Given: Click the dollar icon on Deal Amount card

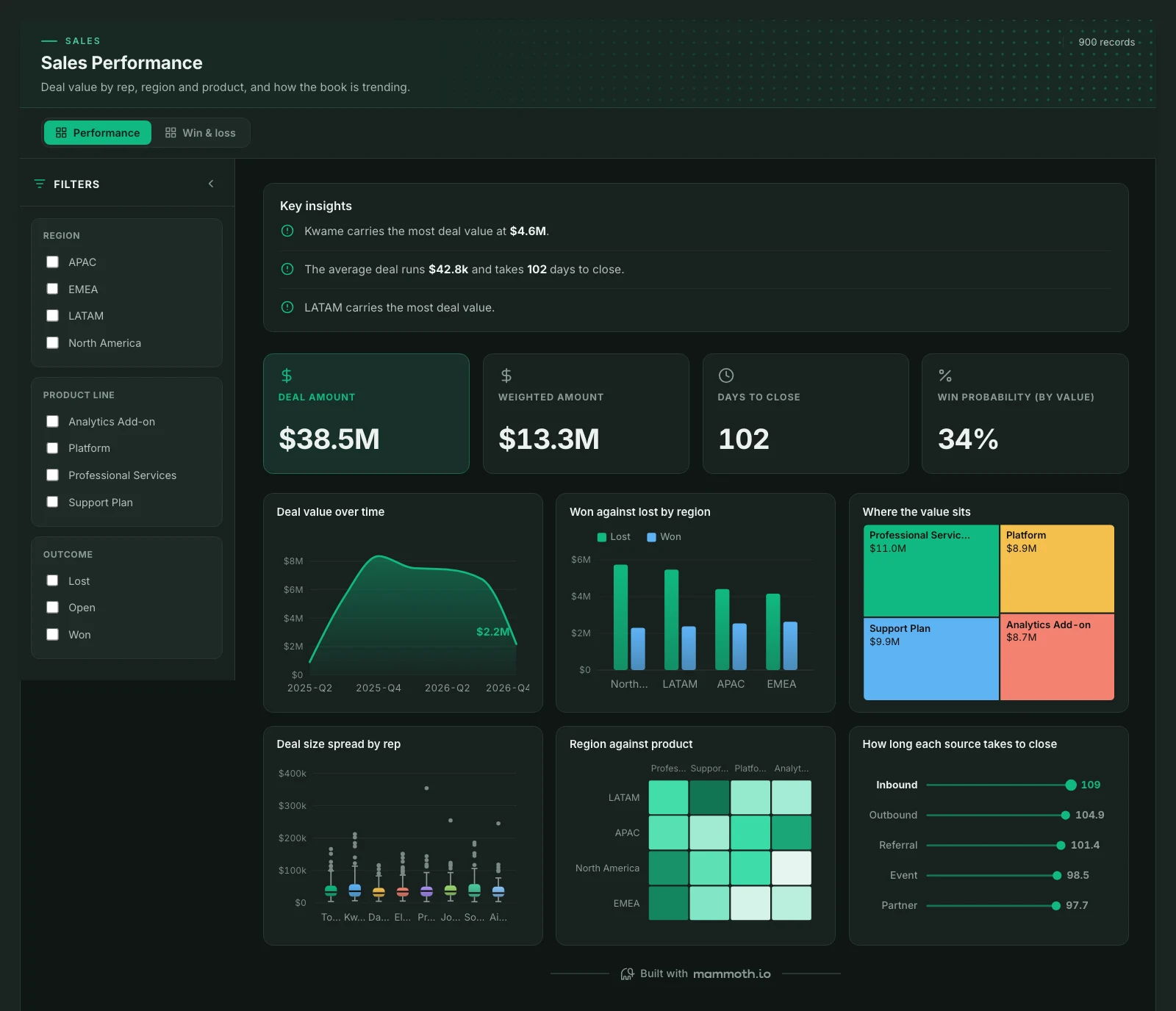Looking at the screenshot, I should click(287, 375).
